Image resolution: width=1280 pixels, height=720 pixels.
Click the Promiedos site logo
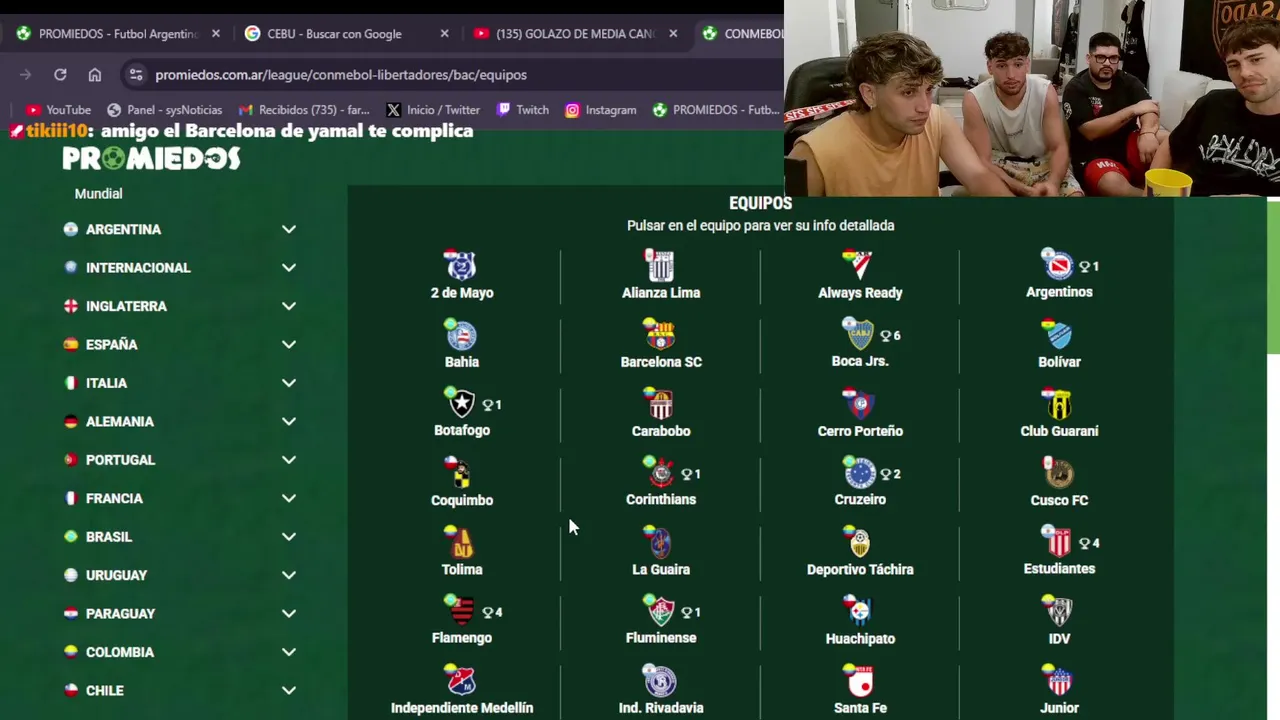pos(151,158)
